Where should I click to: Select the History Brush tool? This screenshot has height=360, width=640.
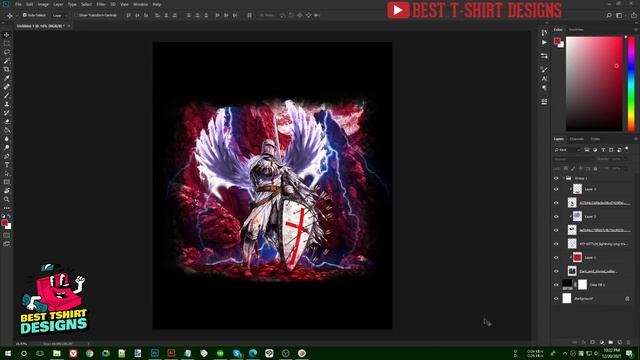click(7, 113)
